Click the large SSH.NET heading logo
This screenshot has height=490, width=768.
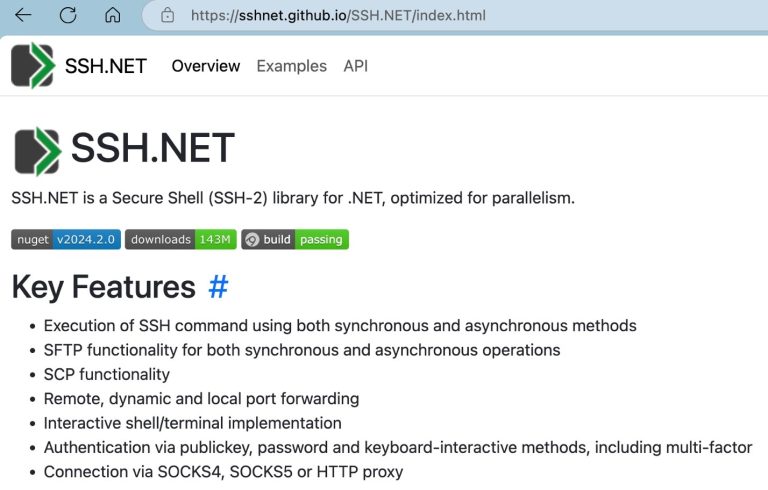point(37,151)
